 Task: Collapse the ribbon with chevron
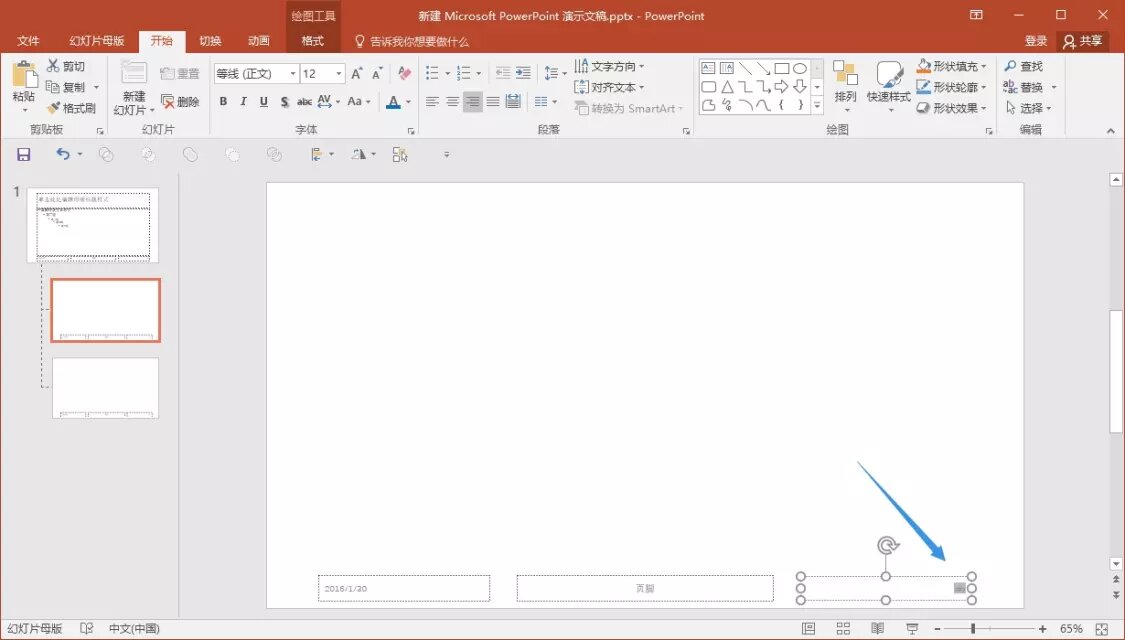(1111, 131)
